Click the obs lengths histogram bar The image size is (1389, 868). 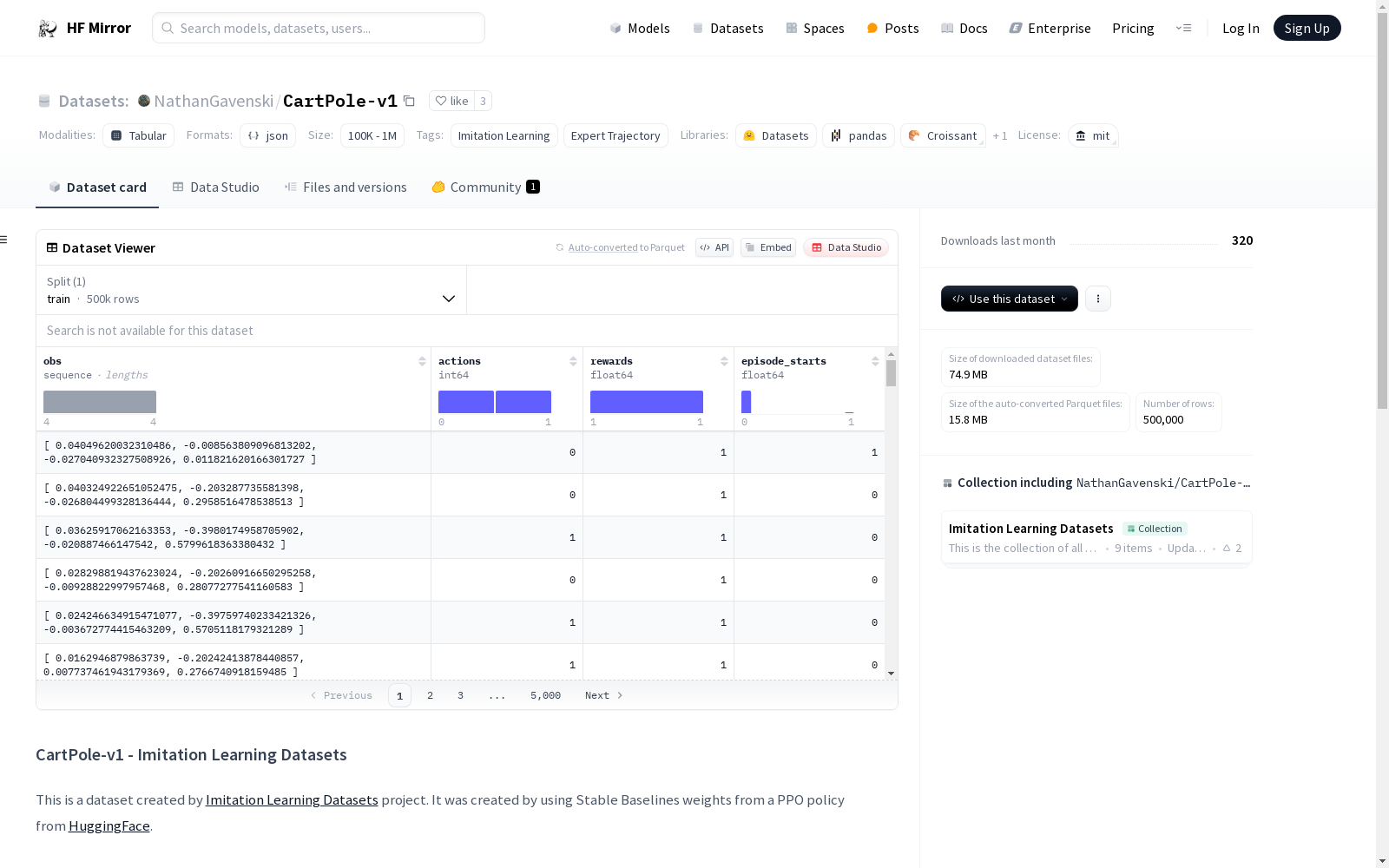100,402
